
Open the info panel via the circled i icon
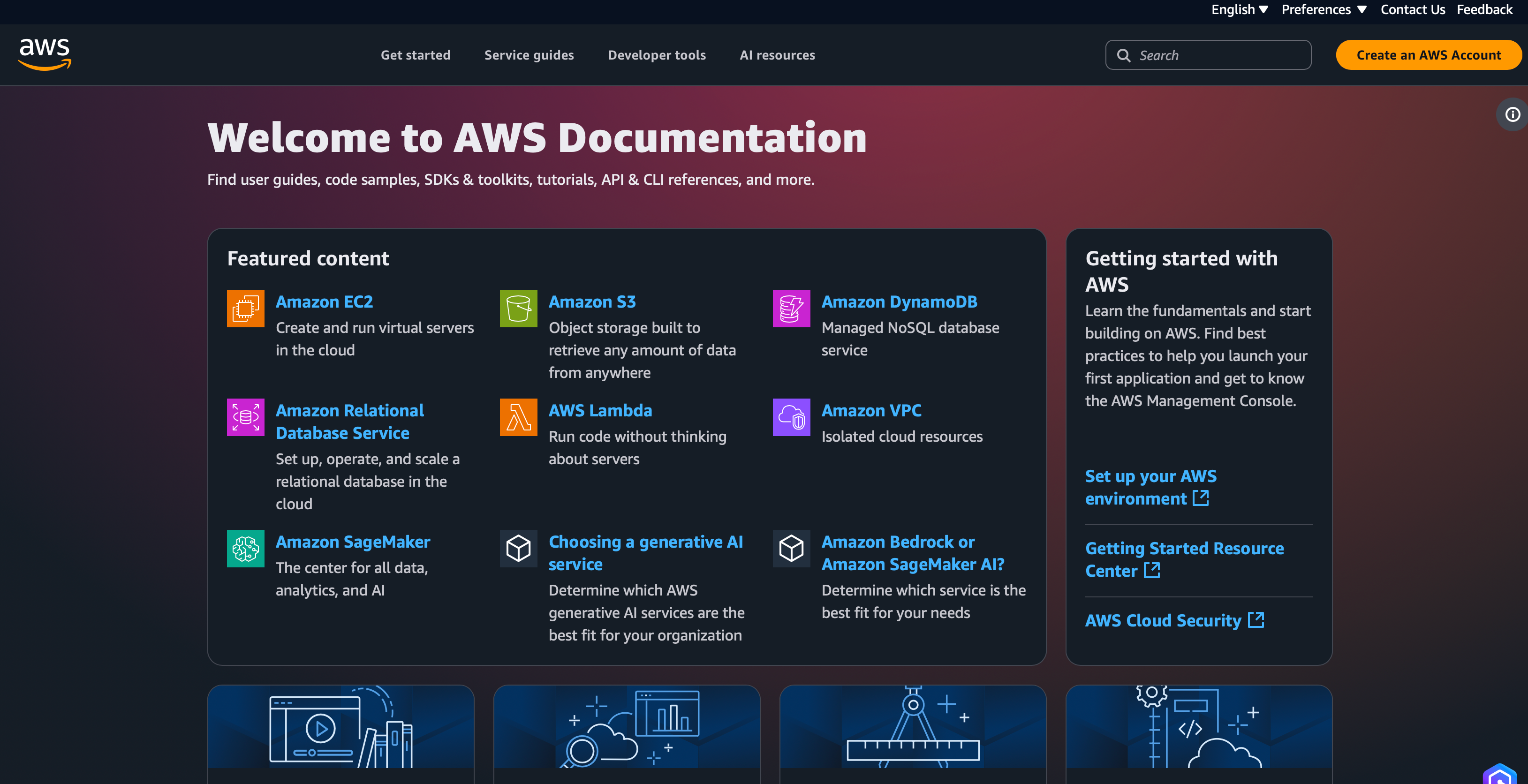1513,114
